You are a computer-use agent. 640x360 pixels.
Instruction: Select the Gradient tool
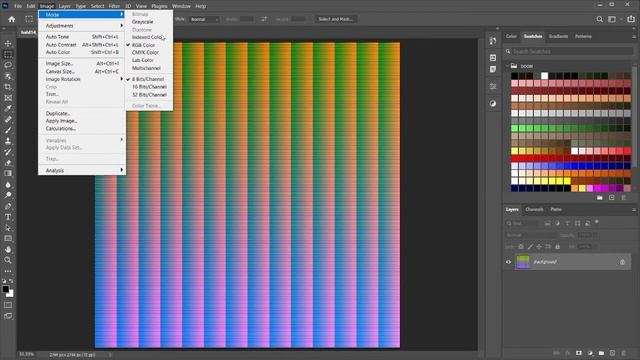tap(8, 173)
